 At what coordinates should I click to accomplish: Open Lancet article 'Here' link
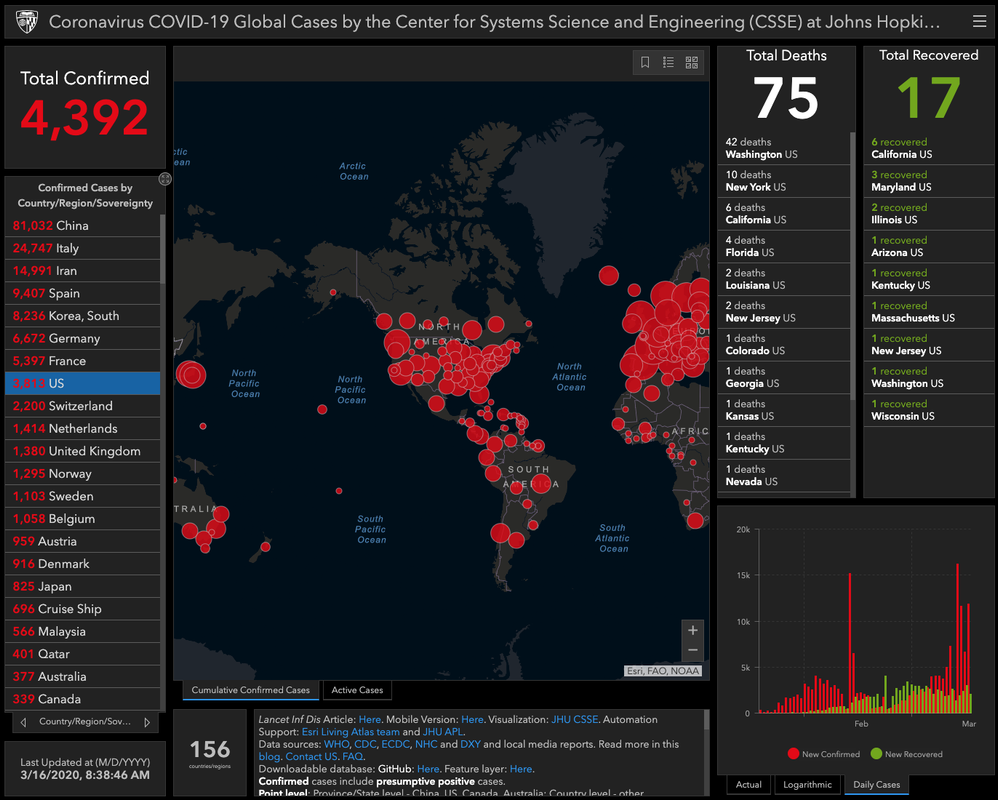pyautogui.click(x=370, y=719)
